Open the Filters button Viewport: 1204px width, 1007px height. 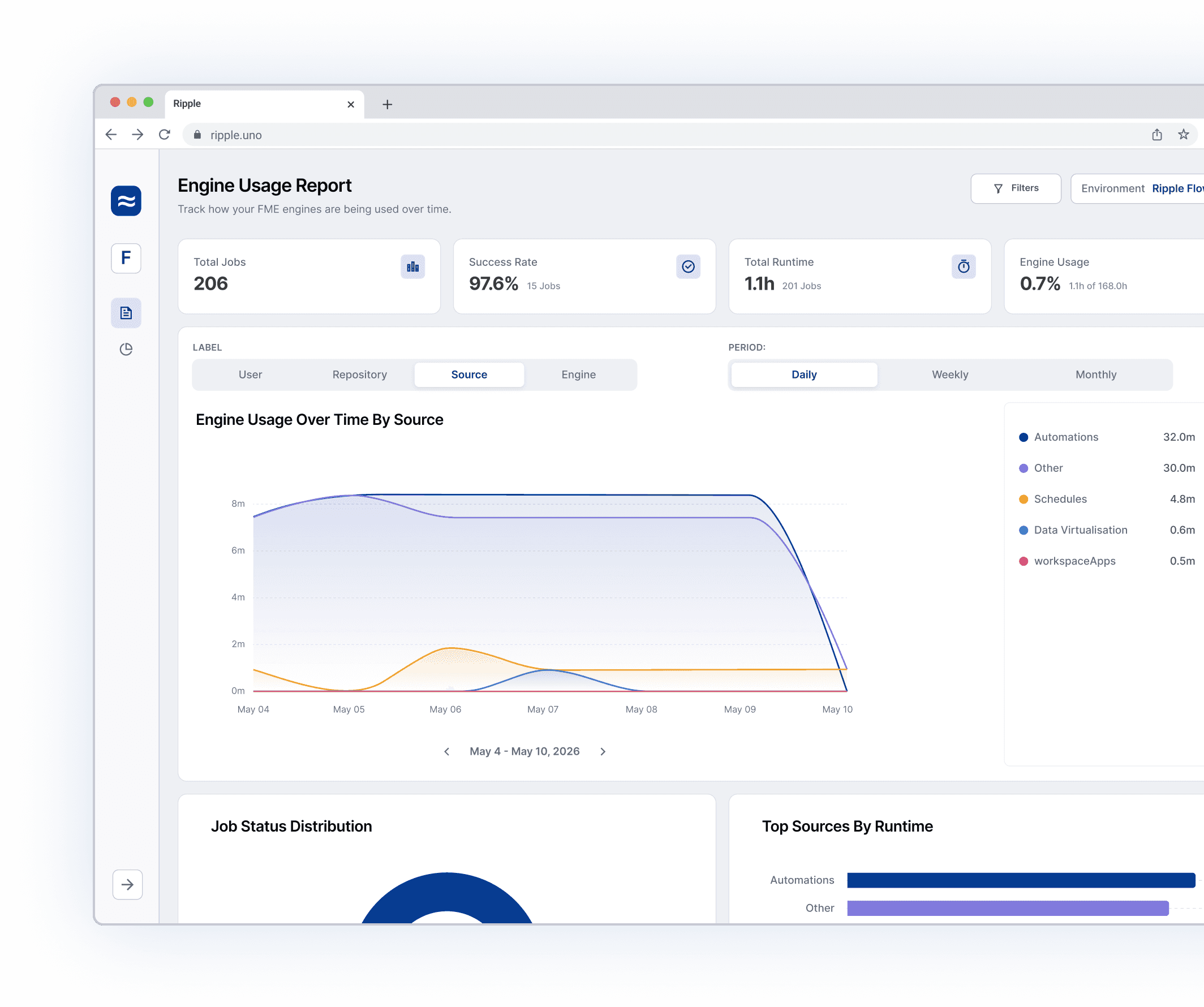[1016, 188]
